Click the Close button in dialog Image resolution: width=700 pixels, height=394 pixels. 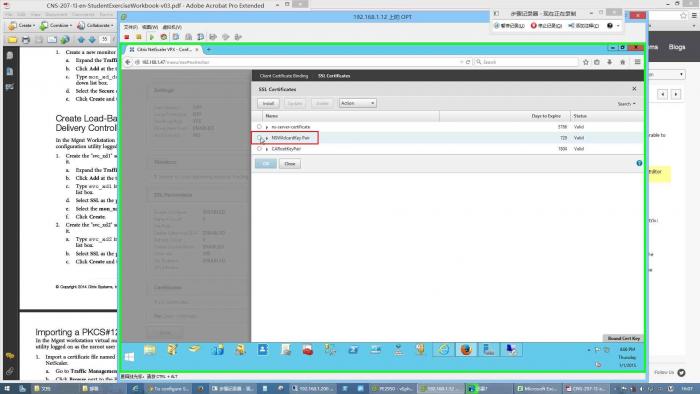coord(290,164)
